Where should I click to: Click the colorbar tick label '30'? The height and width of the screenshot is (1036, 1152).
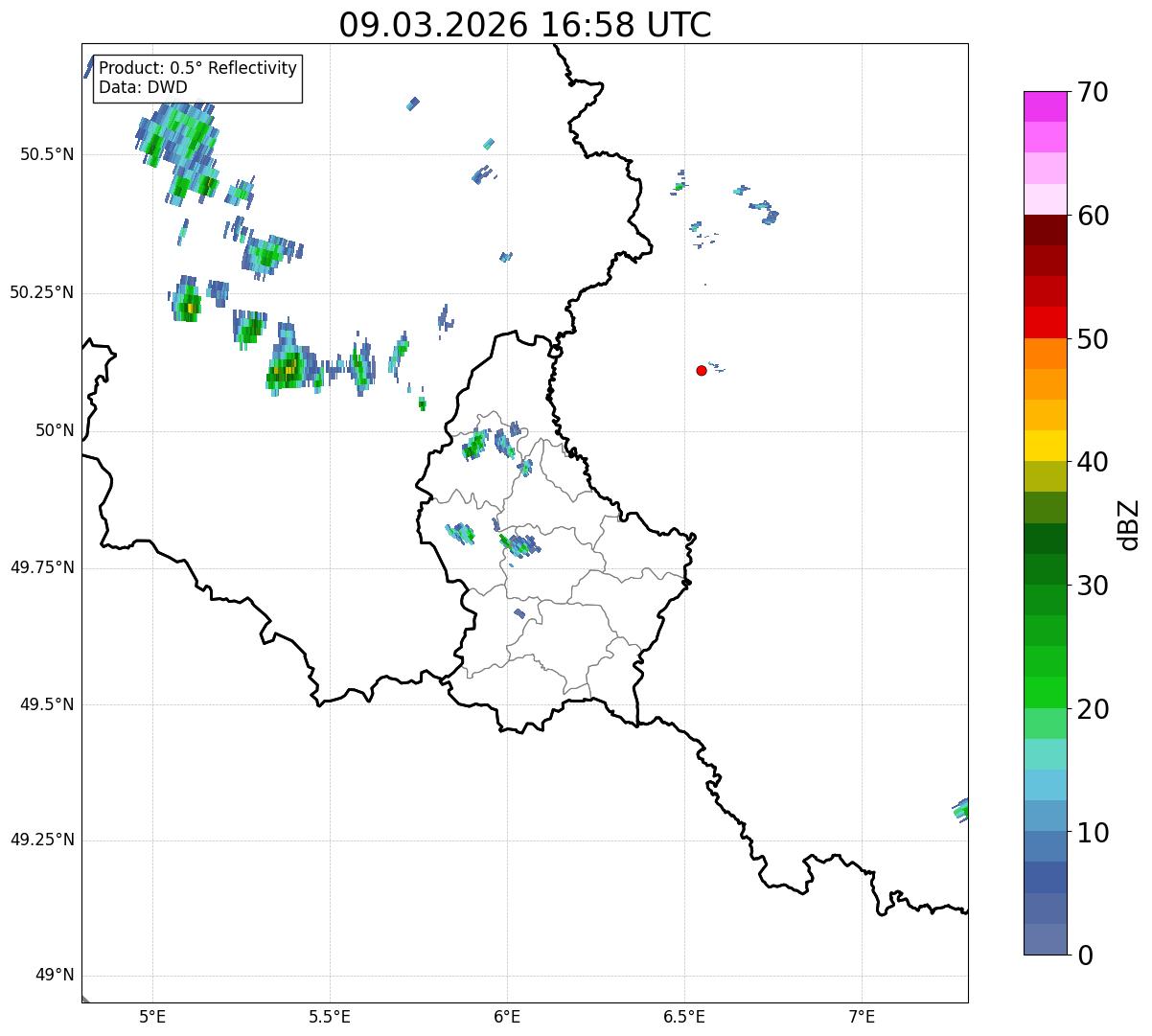(1093, 586)
